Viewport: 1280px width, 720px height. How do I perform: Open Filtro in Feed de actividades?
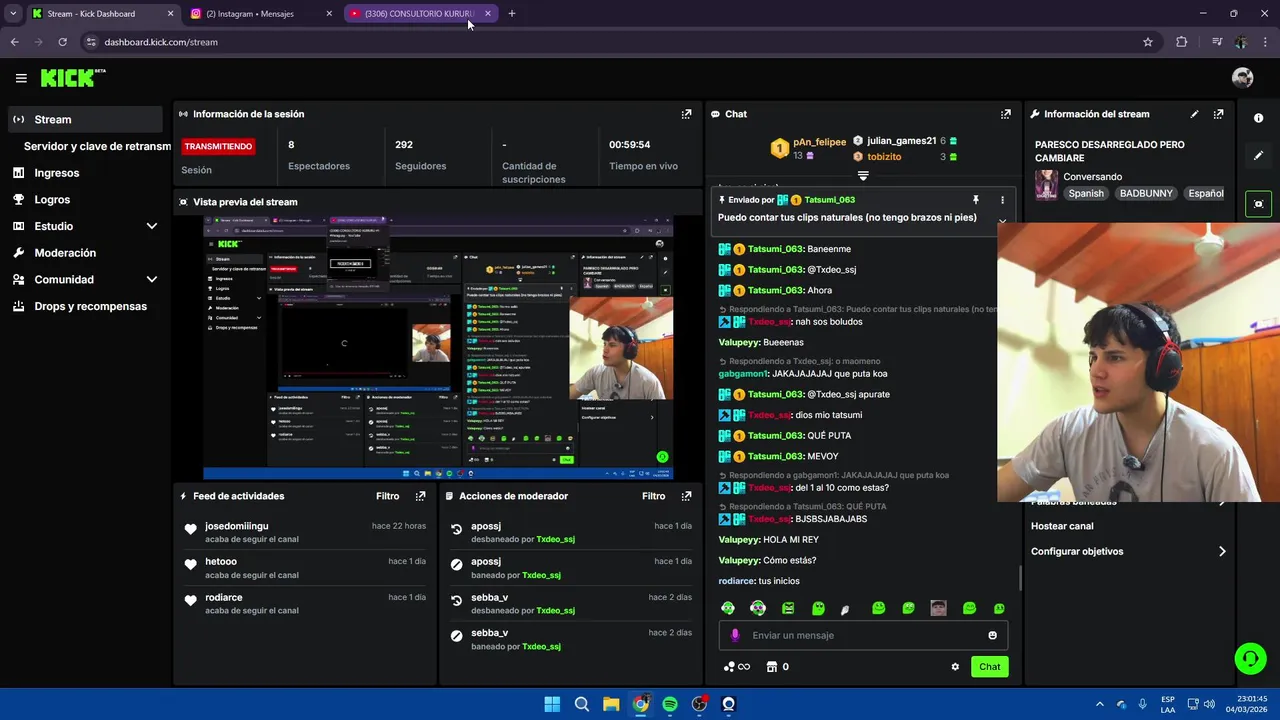387,496
